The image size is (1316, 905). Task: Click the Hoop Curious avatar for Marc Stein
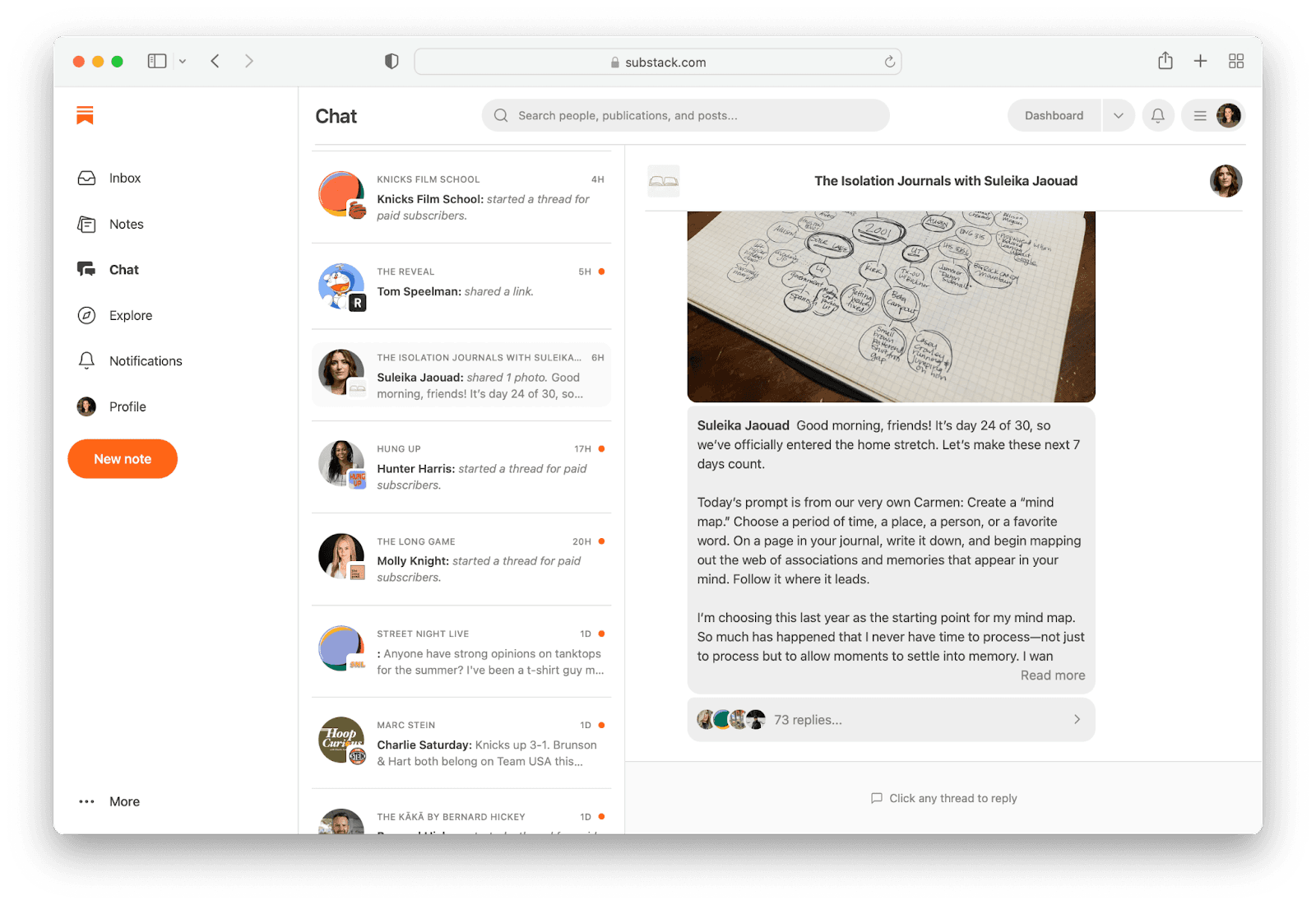[341, 740]
